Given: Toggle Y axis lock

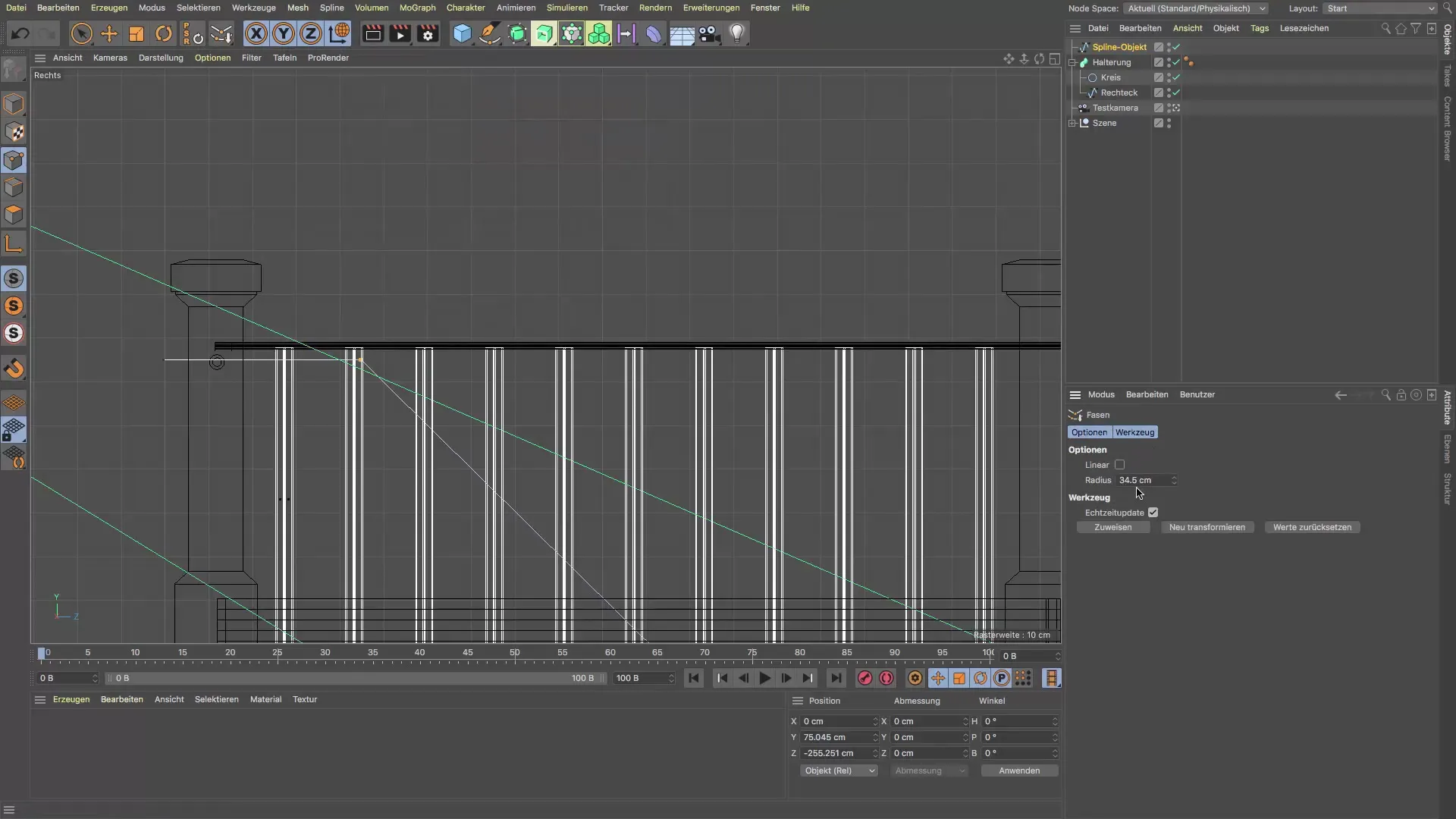Looking at the screenshot, I should [284, 33].
